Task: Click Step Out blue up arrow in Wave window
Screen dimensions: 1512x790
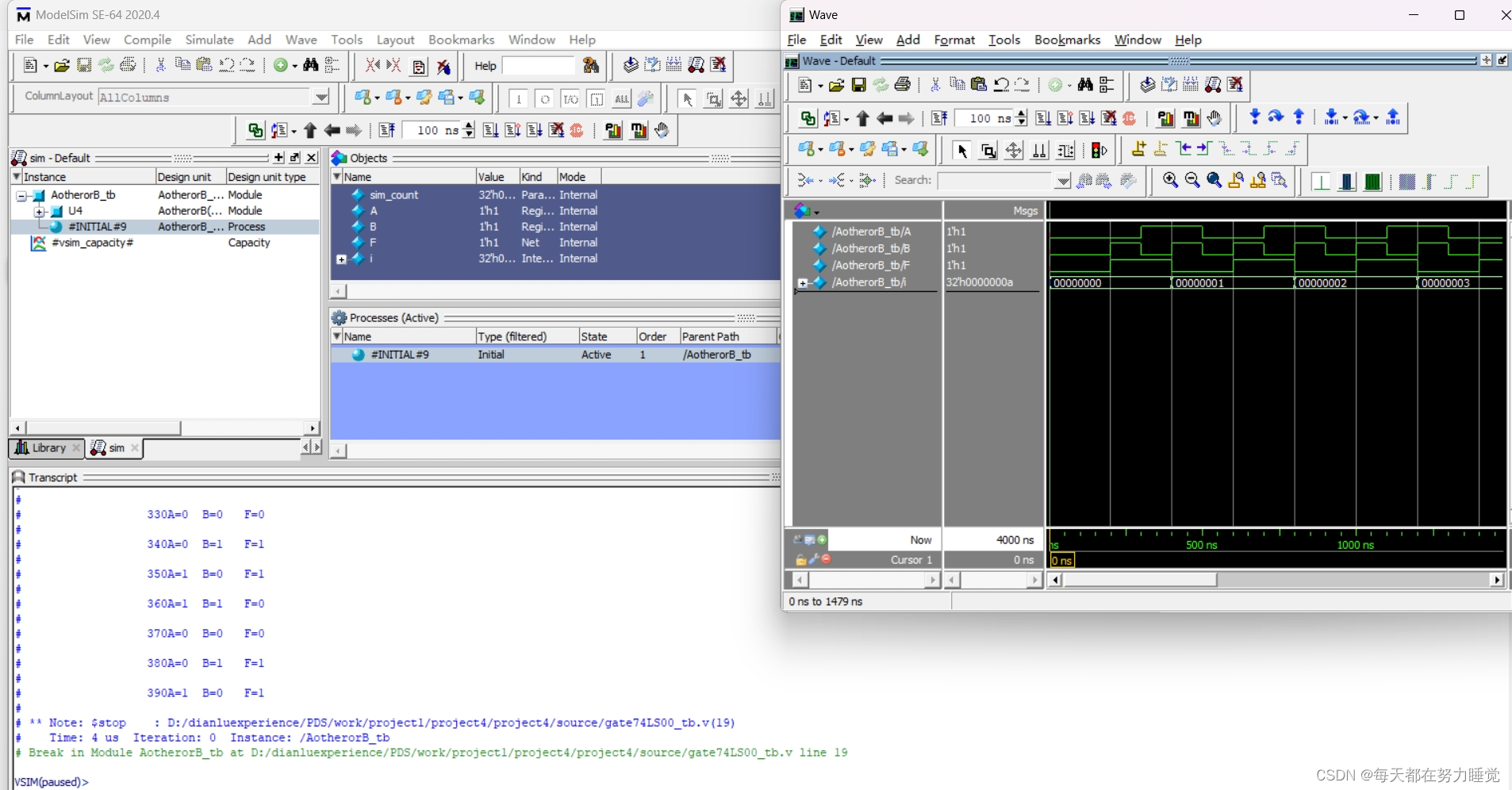Action: 1299,117
